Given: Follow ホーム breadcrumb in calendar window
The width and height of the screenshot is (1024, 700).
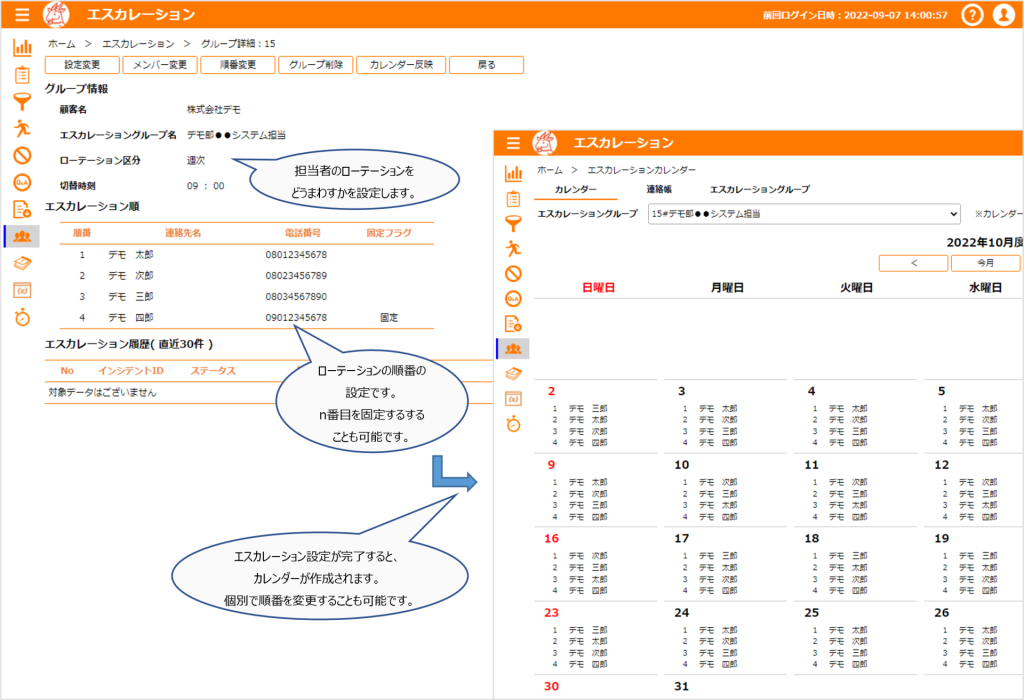Looking at the screenshot, I should click(550, 170).
